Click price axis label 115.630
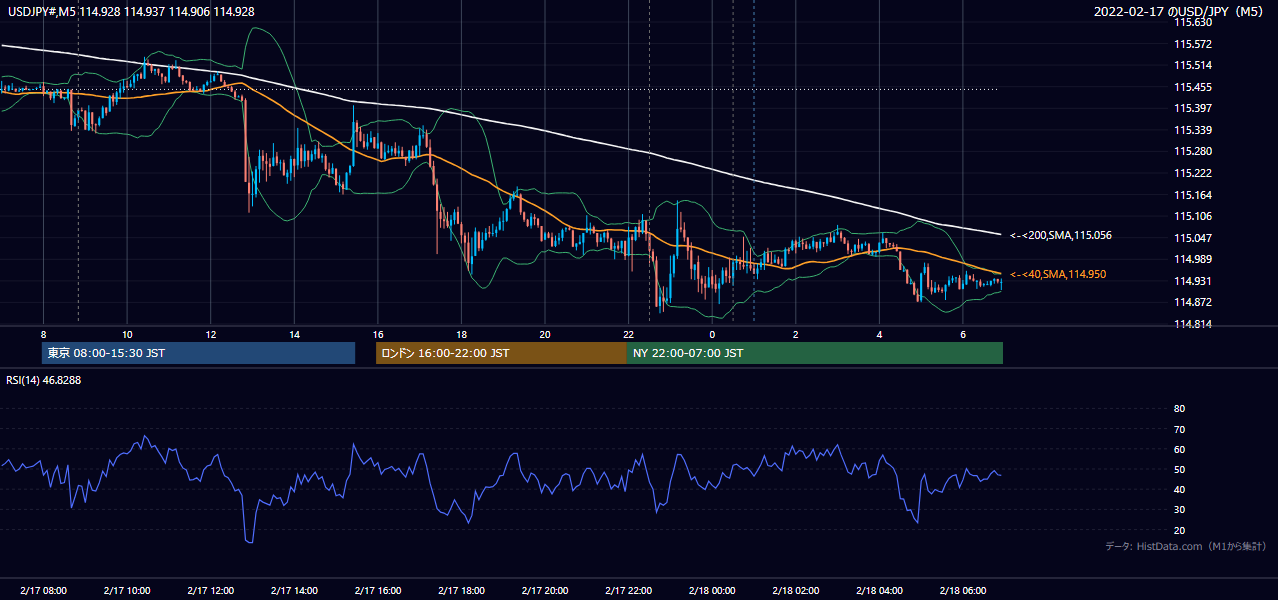This screenshot has width=1278, height=600. click(x=1193, y=23)
